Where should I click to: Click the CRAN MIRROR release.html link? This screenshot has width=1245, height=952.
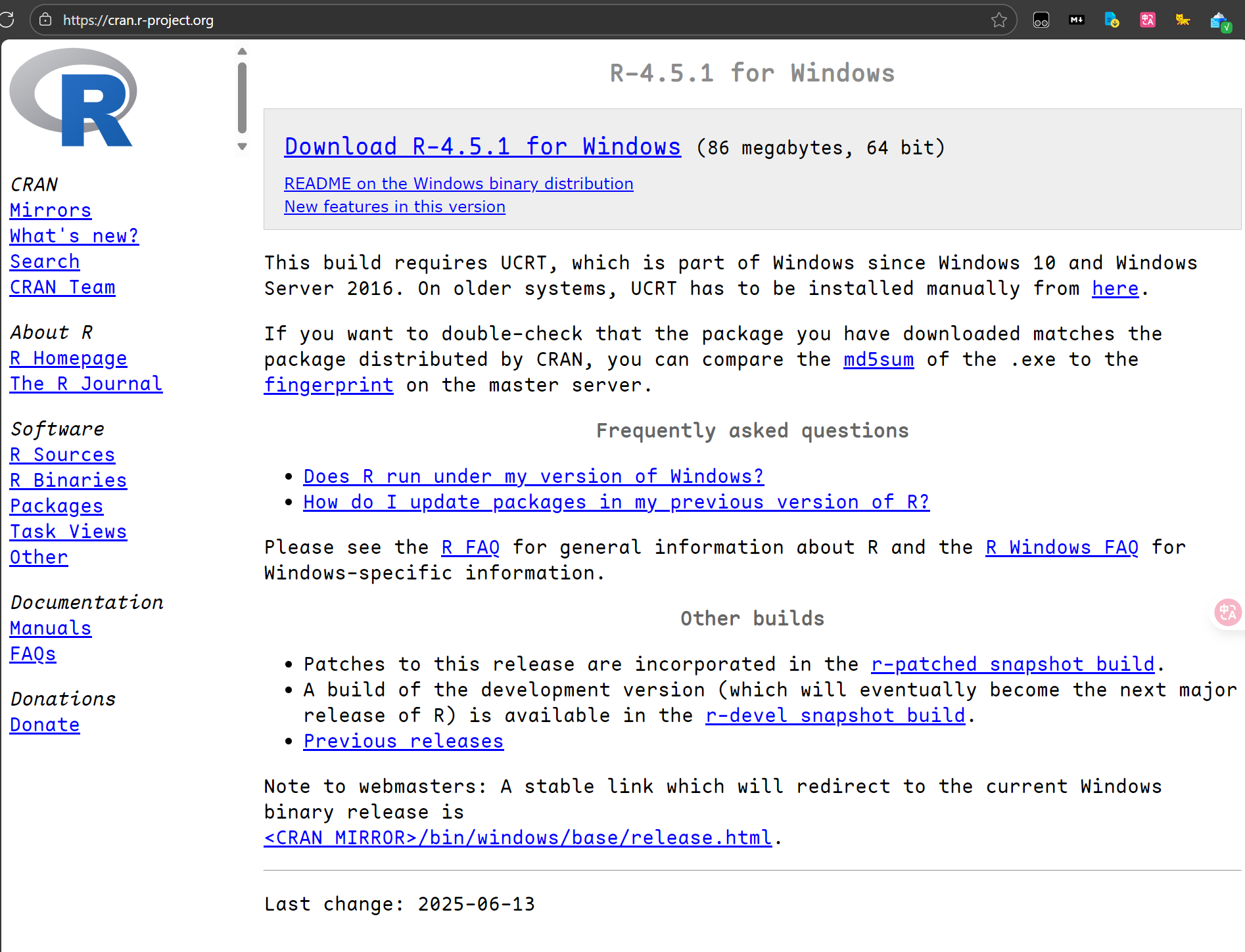[518, 838]
